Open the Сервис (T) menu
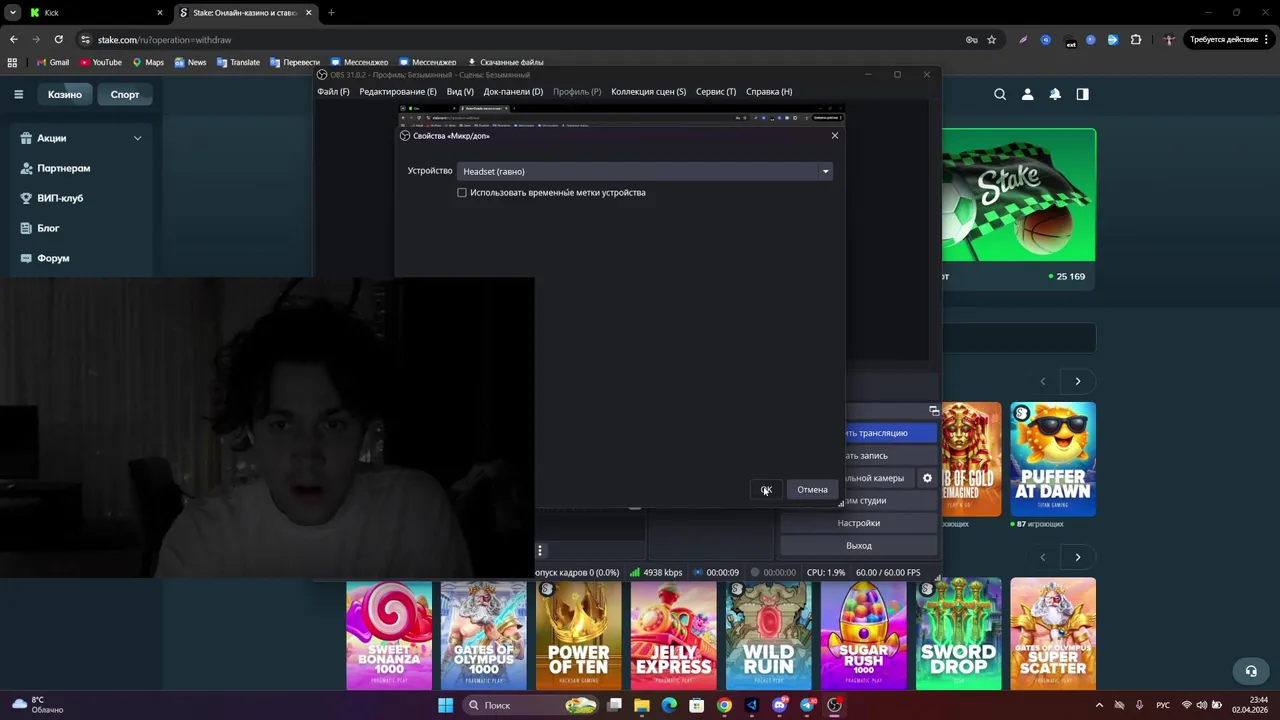The width and height of the screenshot is (1280, 720). pos(715,91)
